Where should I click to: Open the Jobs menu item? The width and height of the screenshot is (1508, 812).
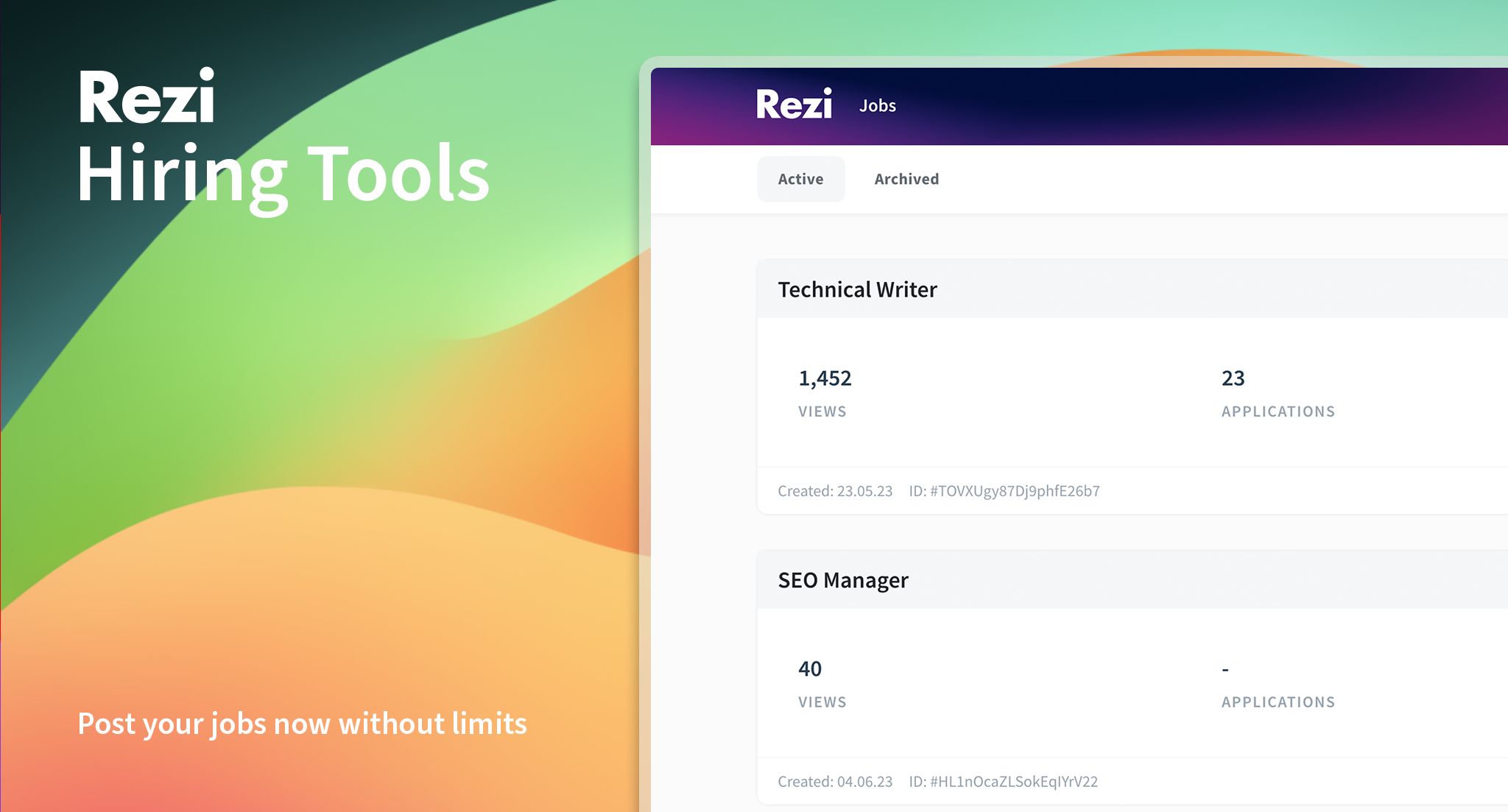[877, 106]
